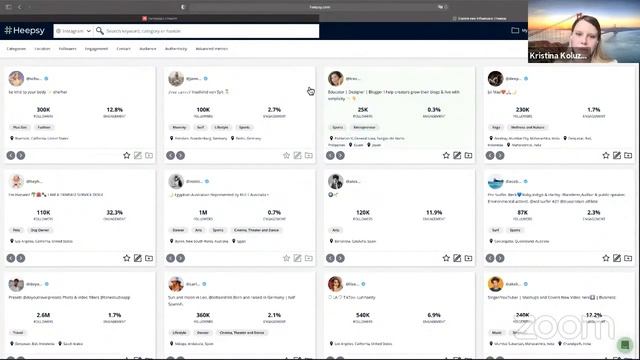The height and width of the screenshot is (360, 640).
Task: Open the Advanced metrics filter
Action: 211,49
